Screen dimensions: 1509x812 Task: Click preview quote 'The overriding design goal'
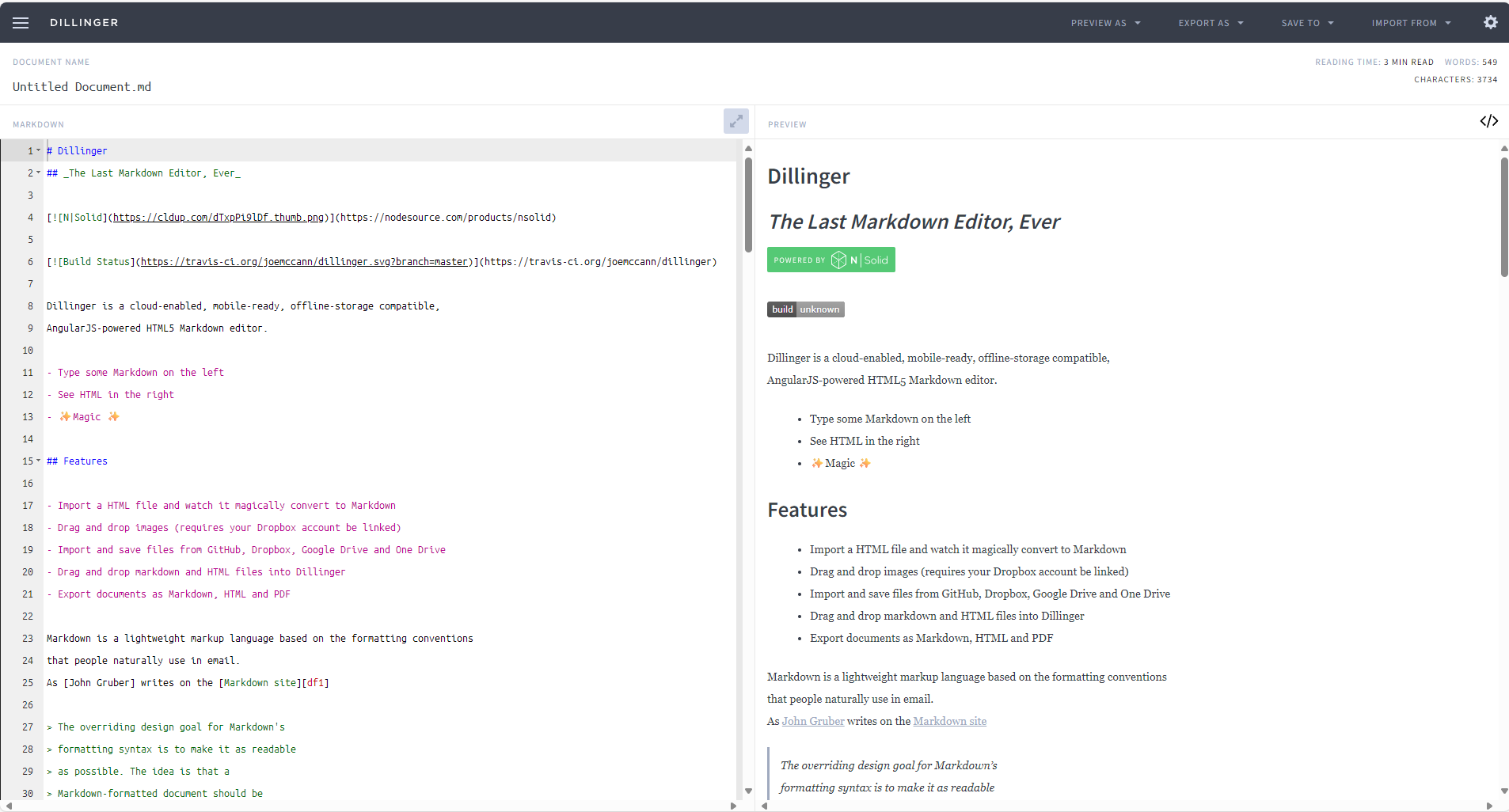pyautogui.click(x=888, y=765)
